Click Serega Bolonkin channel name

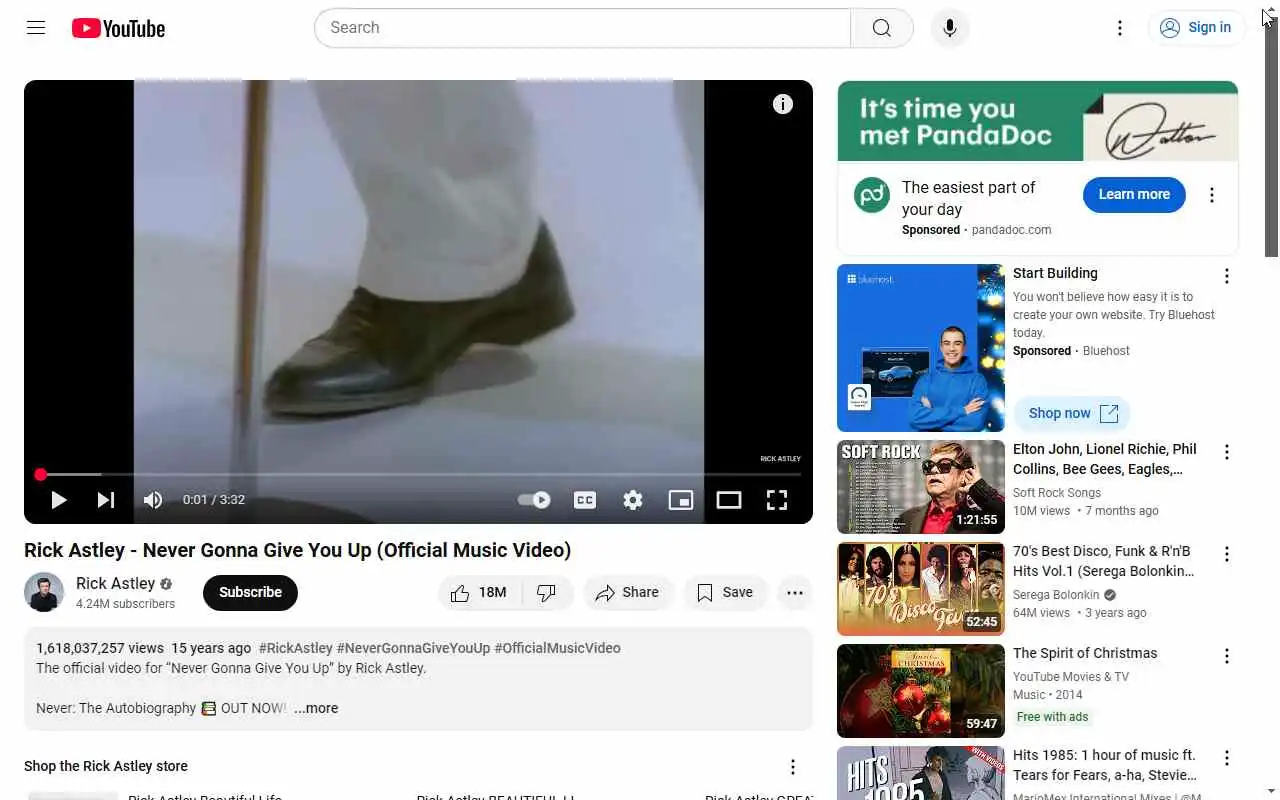coord(1056,595)
